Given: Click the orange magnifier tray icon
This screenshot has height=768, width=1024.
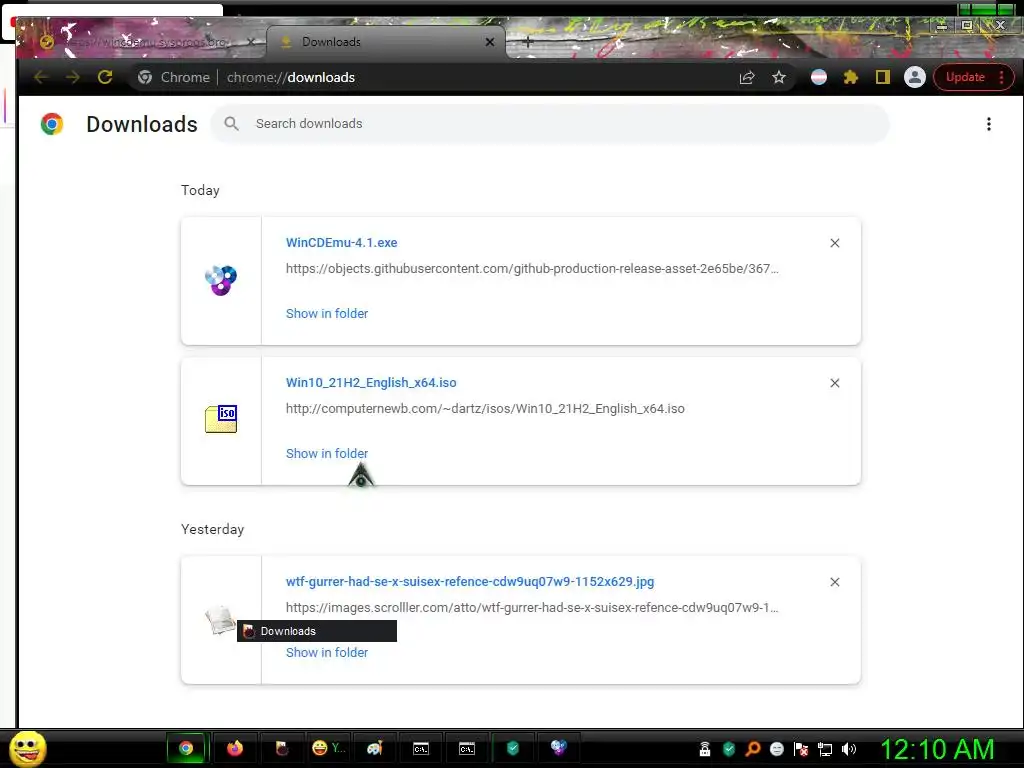Looking at the screenshot, I should pyautogui.click(x=753, y=749).
